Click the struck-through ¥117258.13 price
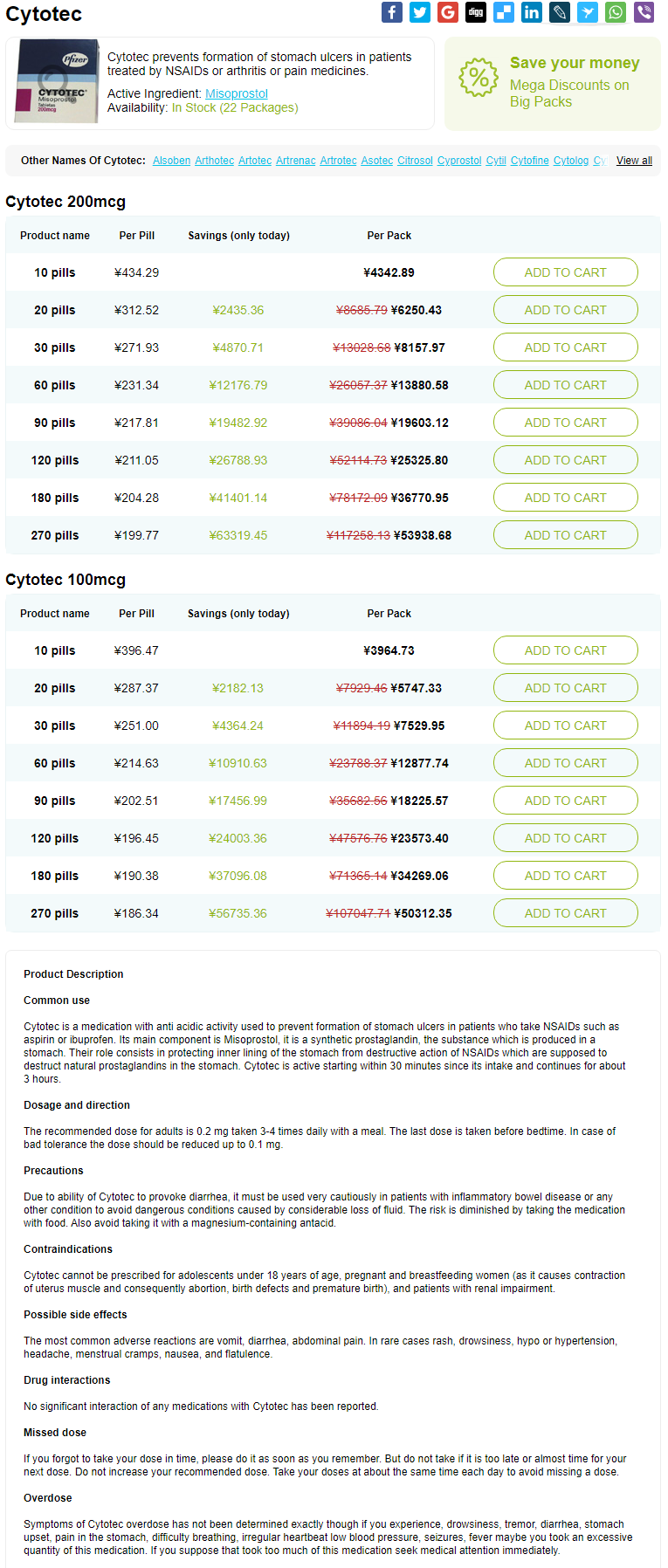The image size is (668, 1568). (358, 535)
